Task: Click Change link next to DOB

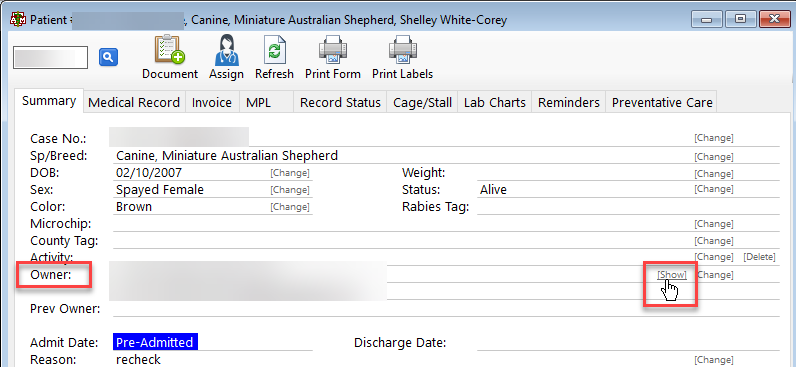Action: (290, 173)
